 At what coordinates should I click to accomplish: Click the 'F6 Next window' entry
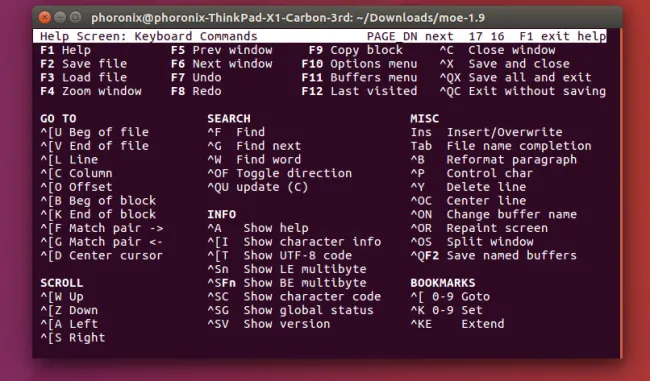pos(221,64)
